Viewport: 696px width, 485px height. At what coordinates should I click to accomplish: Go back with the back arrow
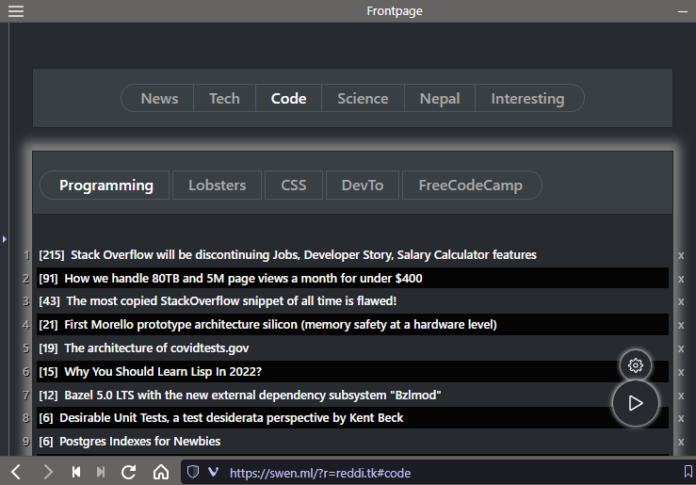[16, 472]
